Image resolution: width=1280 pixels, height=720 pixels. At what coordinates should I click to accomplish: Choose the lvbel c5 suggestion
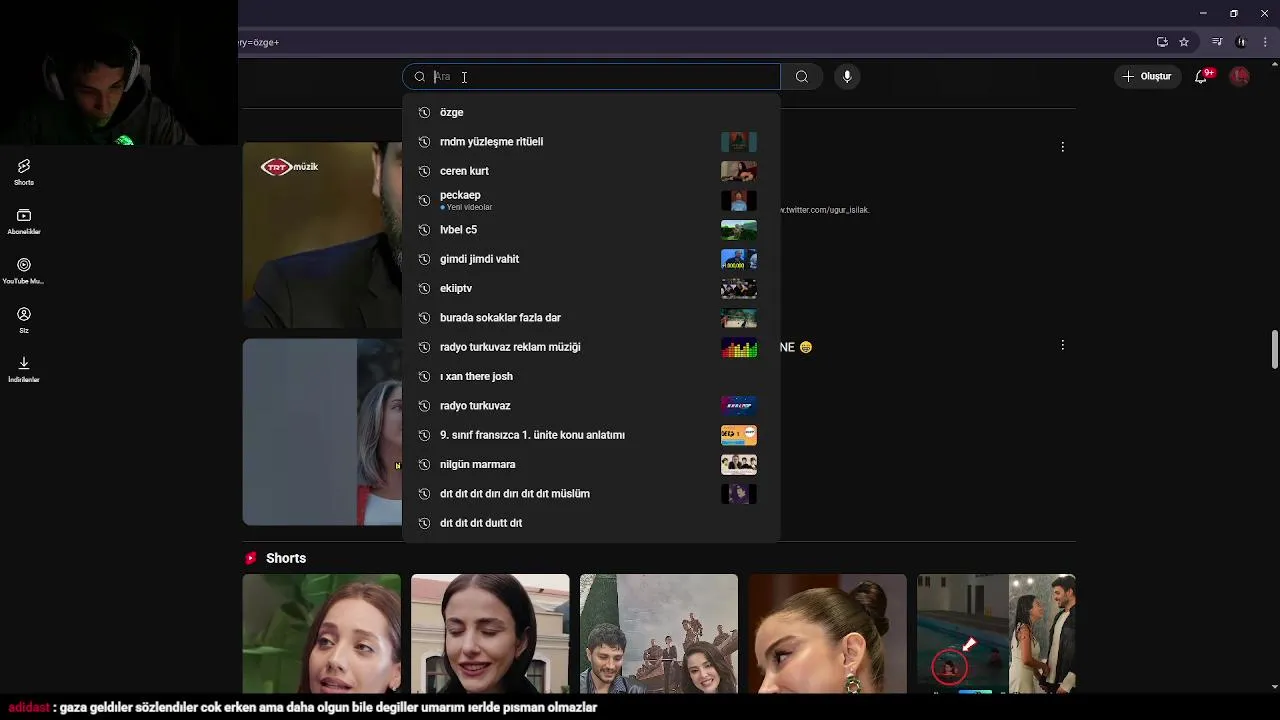point(591,230)
